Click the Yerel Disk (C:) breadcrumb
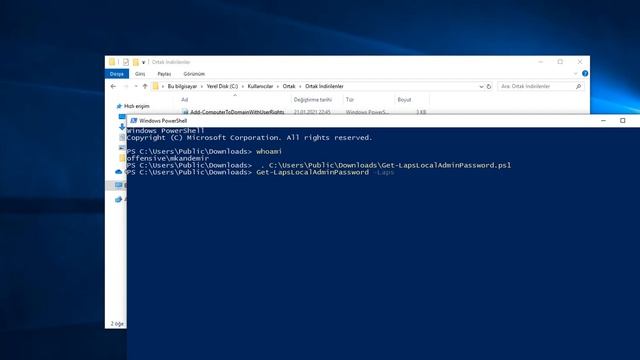The image size is (640, 360). coord(222,87)
